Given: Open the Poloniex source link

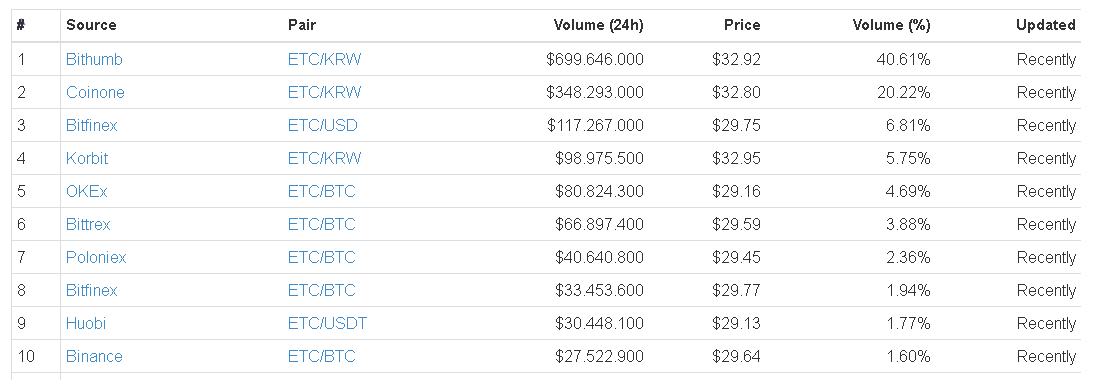Looking at the screenshot, I should 96,257.
